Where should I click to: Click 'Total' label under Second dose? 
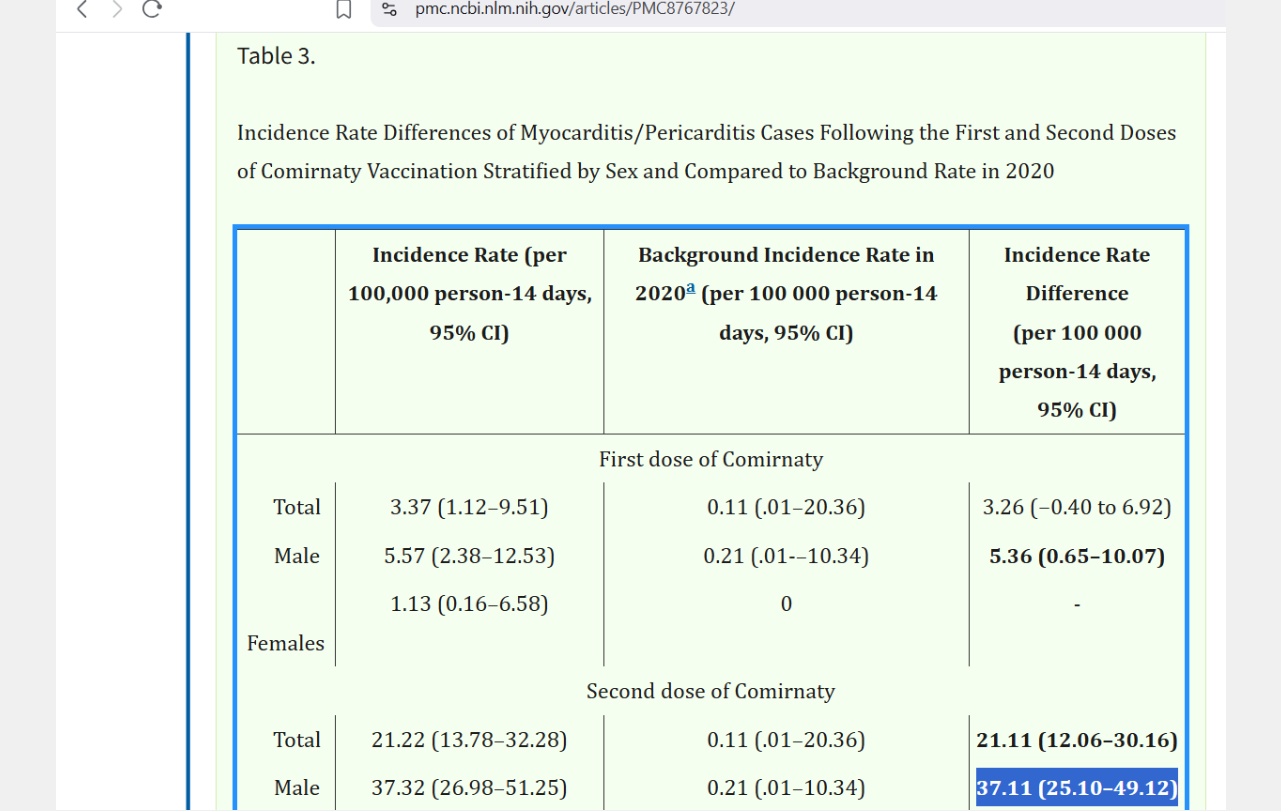(x=297, y=740)
